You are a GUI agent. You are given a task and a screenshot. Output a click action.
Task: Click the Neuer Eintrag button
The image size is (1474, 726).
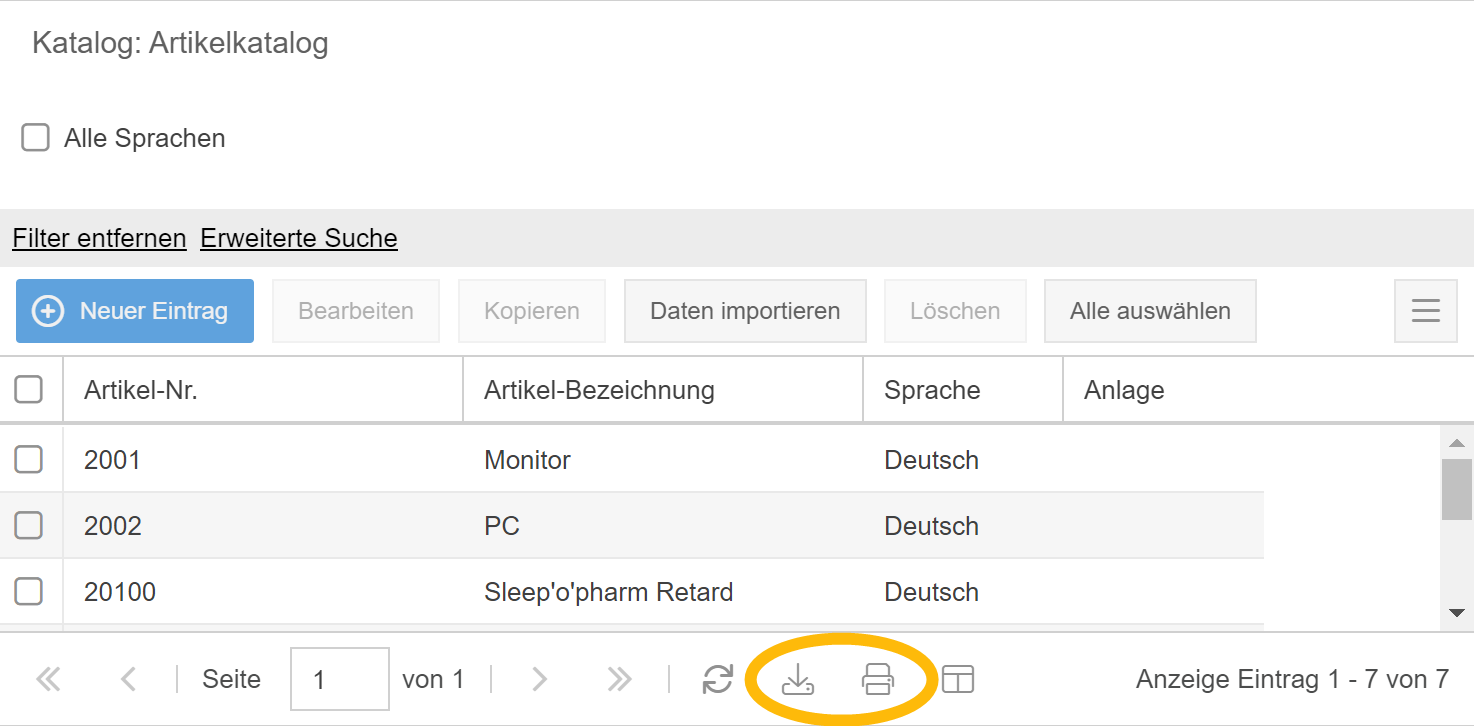coord(135,311)
